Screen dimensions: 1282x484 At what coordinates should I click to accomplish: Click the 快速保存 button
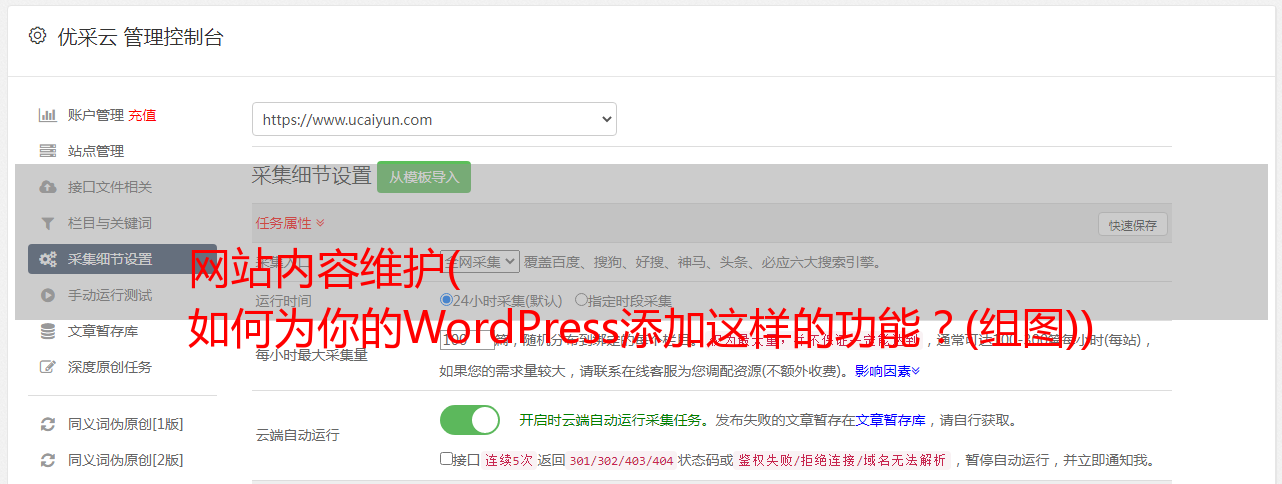[1132, 225]
